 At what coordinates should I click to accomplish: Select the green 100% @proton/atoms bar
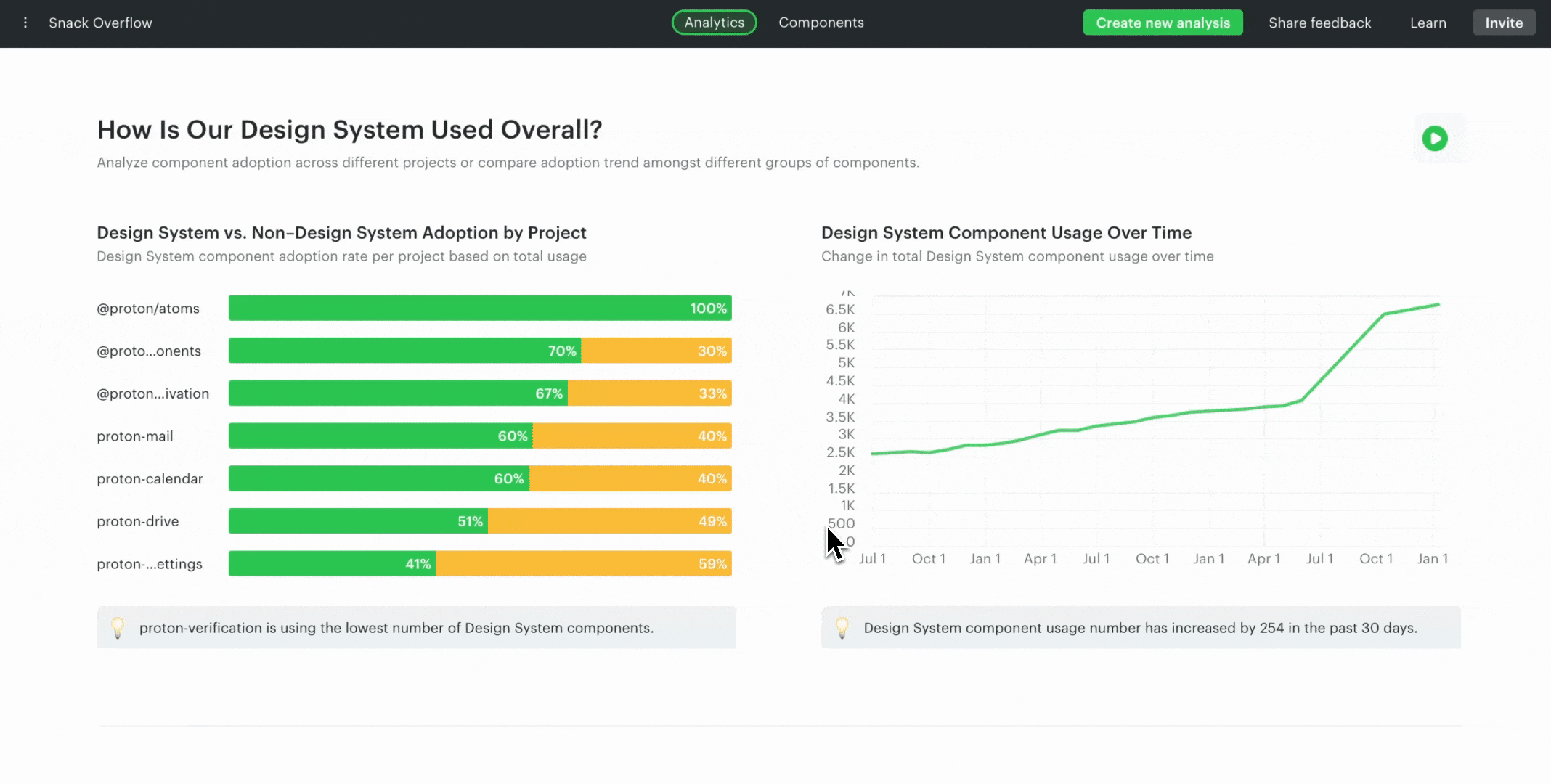[479, 308]
